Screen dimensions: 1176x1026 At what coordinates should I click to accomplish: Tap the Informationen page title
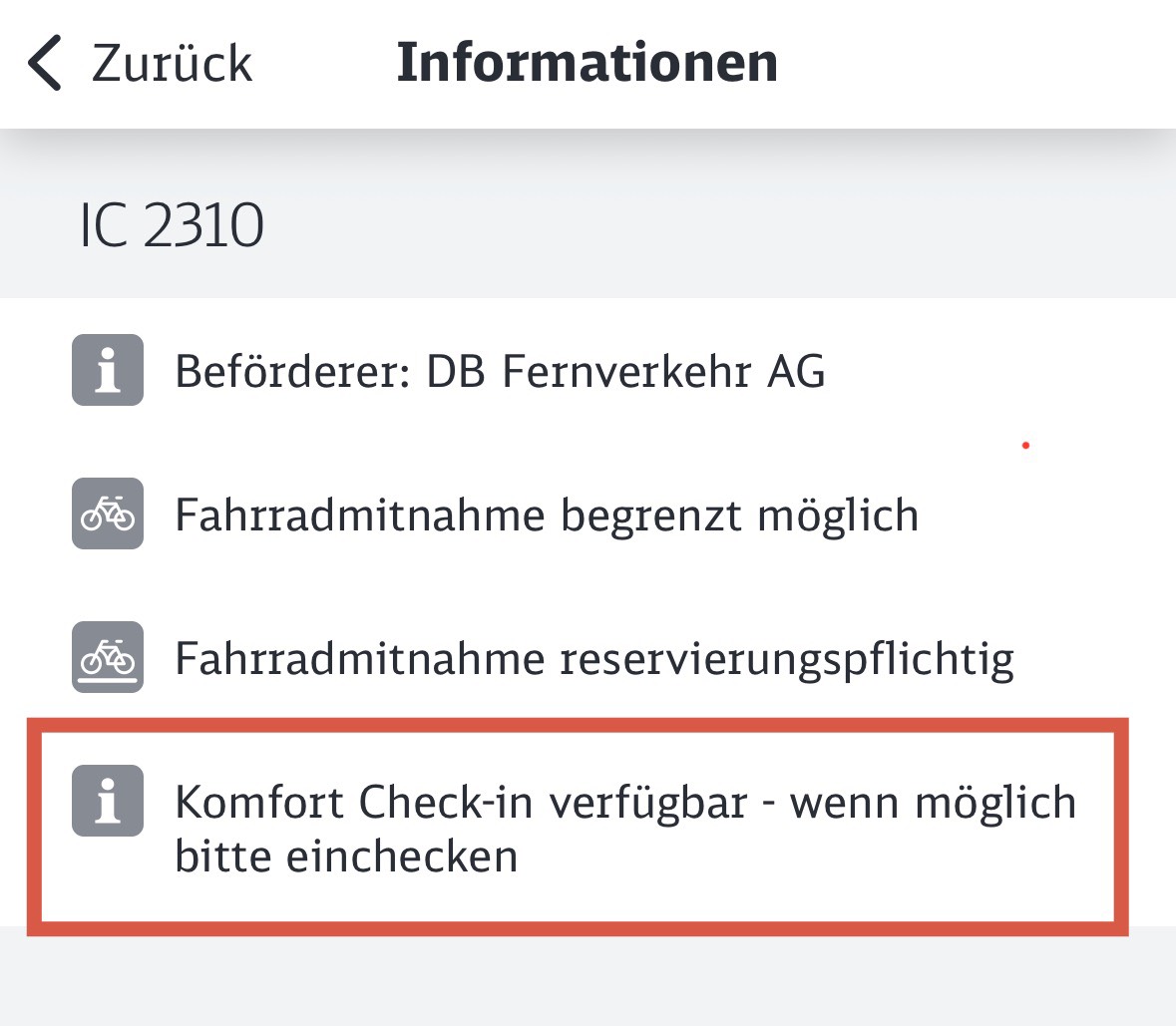(x=587, y=62)
